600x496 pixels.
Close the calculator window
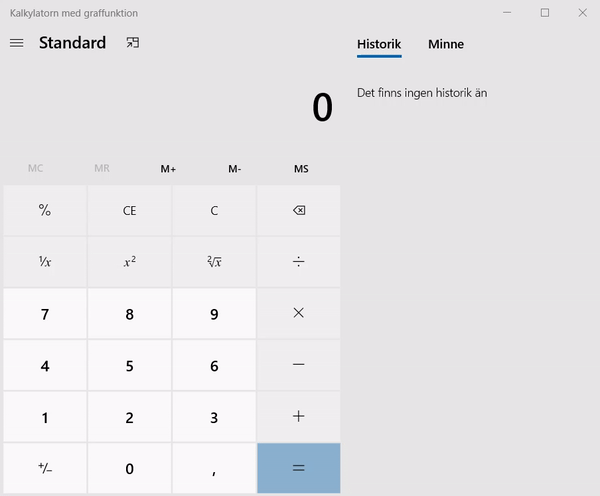coord(582,13)
